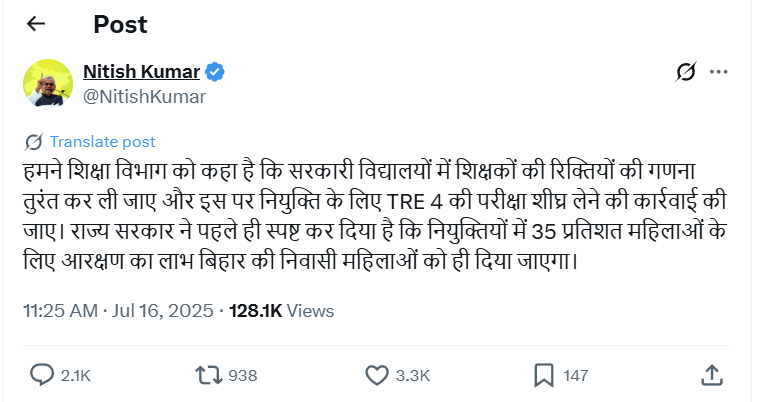The height and width of the screenshot is (402, 760).
Task: Click the Grok icon beside the post
Action: click(x=686, y=72)
